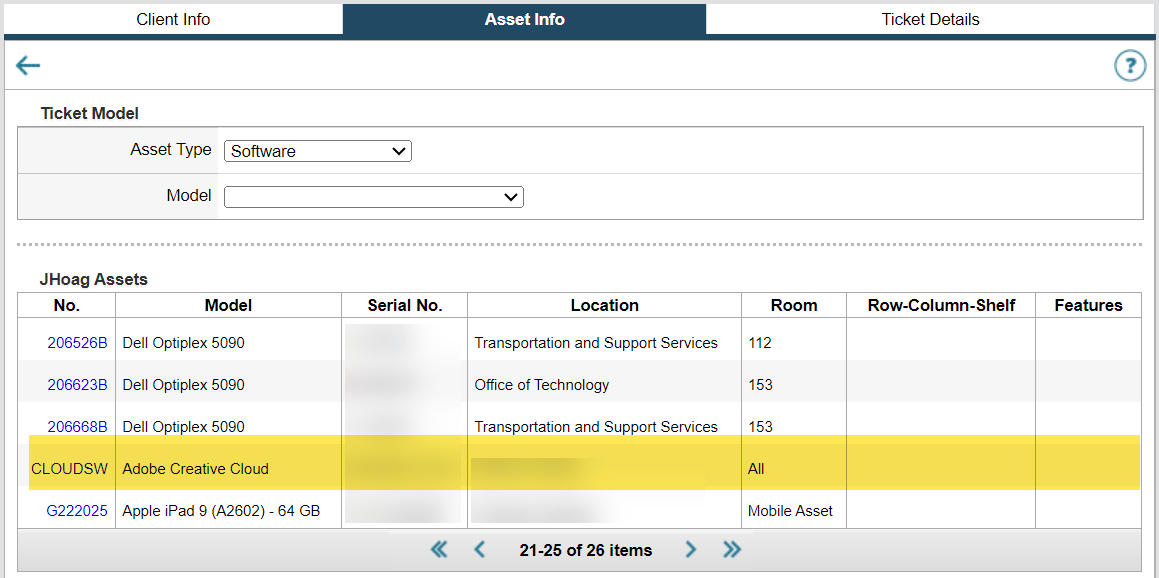The width and height of the screenshot is (1159, 578).
Task: Open the help question mark icon
Action: tap(1130, 66)
